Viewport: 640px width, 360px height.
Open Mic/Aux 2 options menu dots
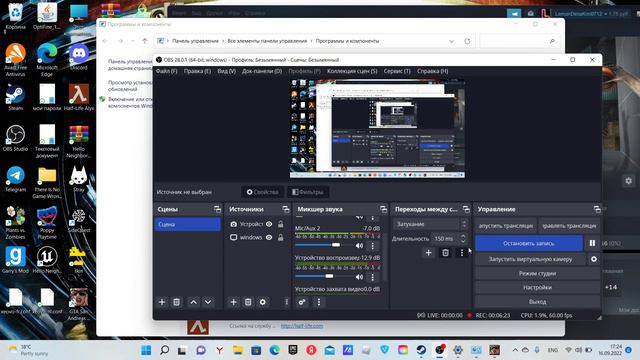pyautogui.click(x=372, y=245)
